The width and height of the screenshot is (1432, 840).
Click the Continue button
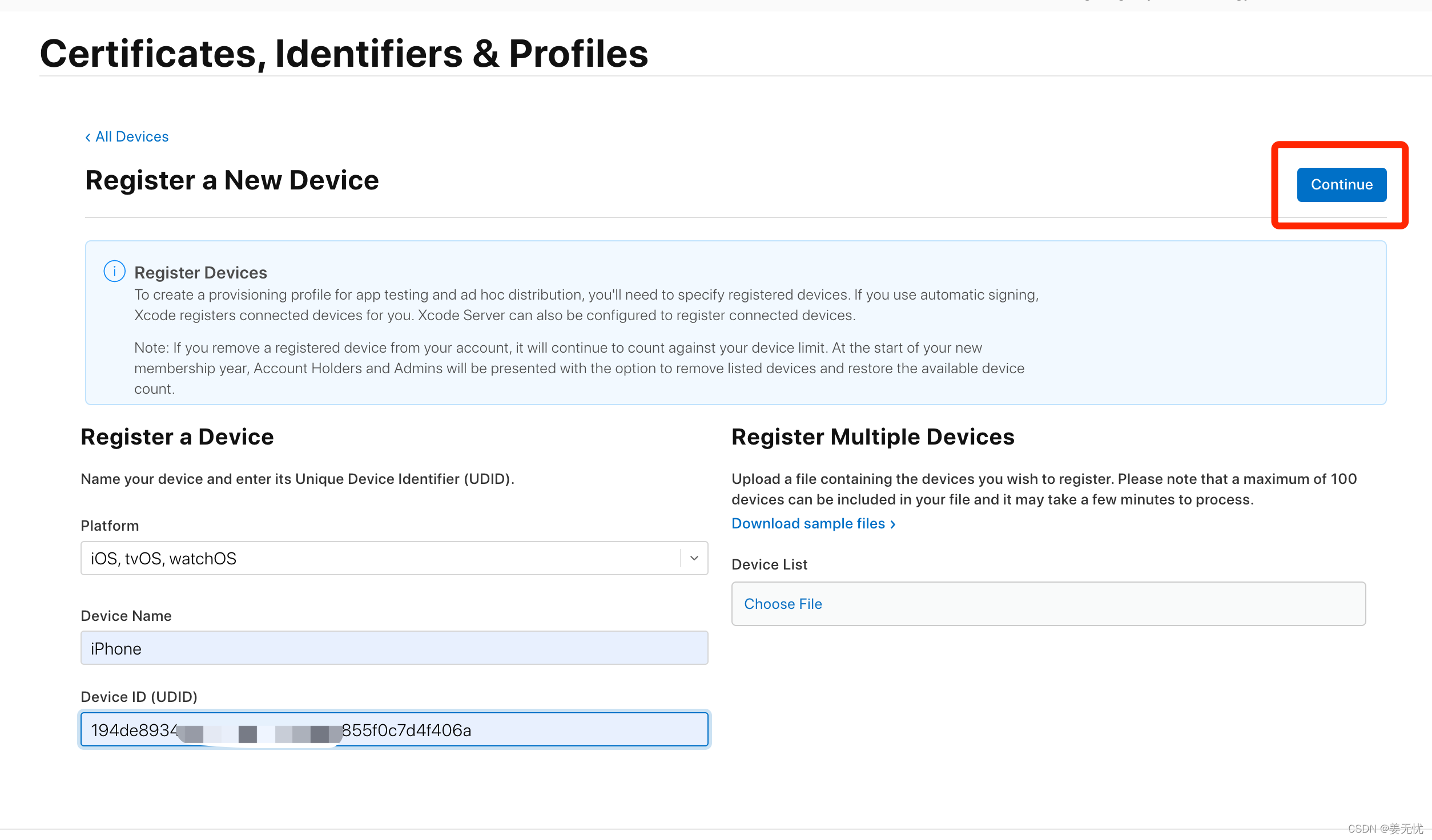click(x=1341, y=185)
